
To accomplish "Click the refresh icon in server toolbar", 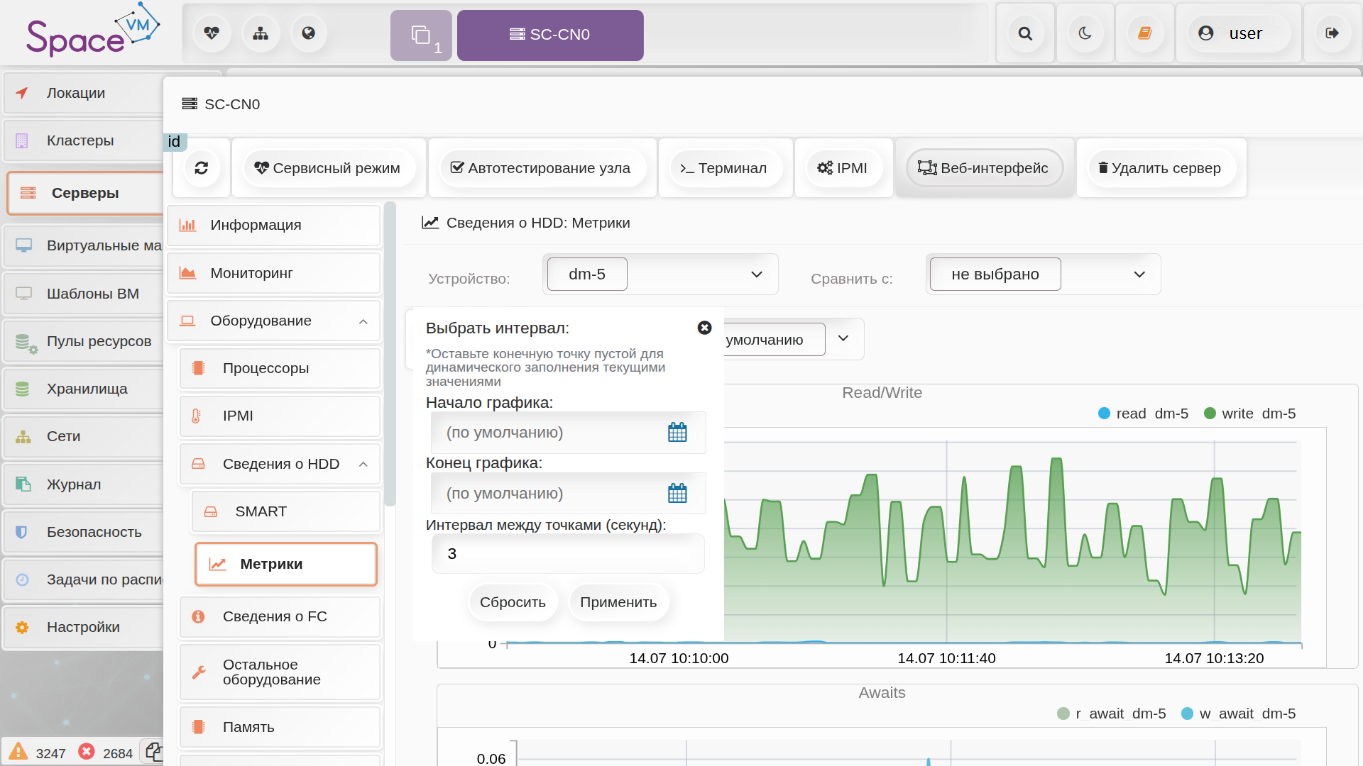I will (201, 168).
